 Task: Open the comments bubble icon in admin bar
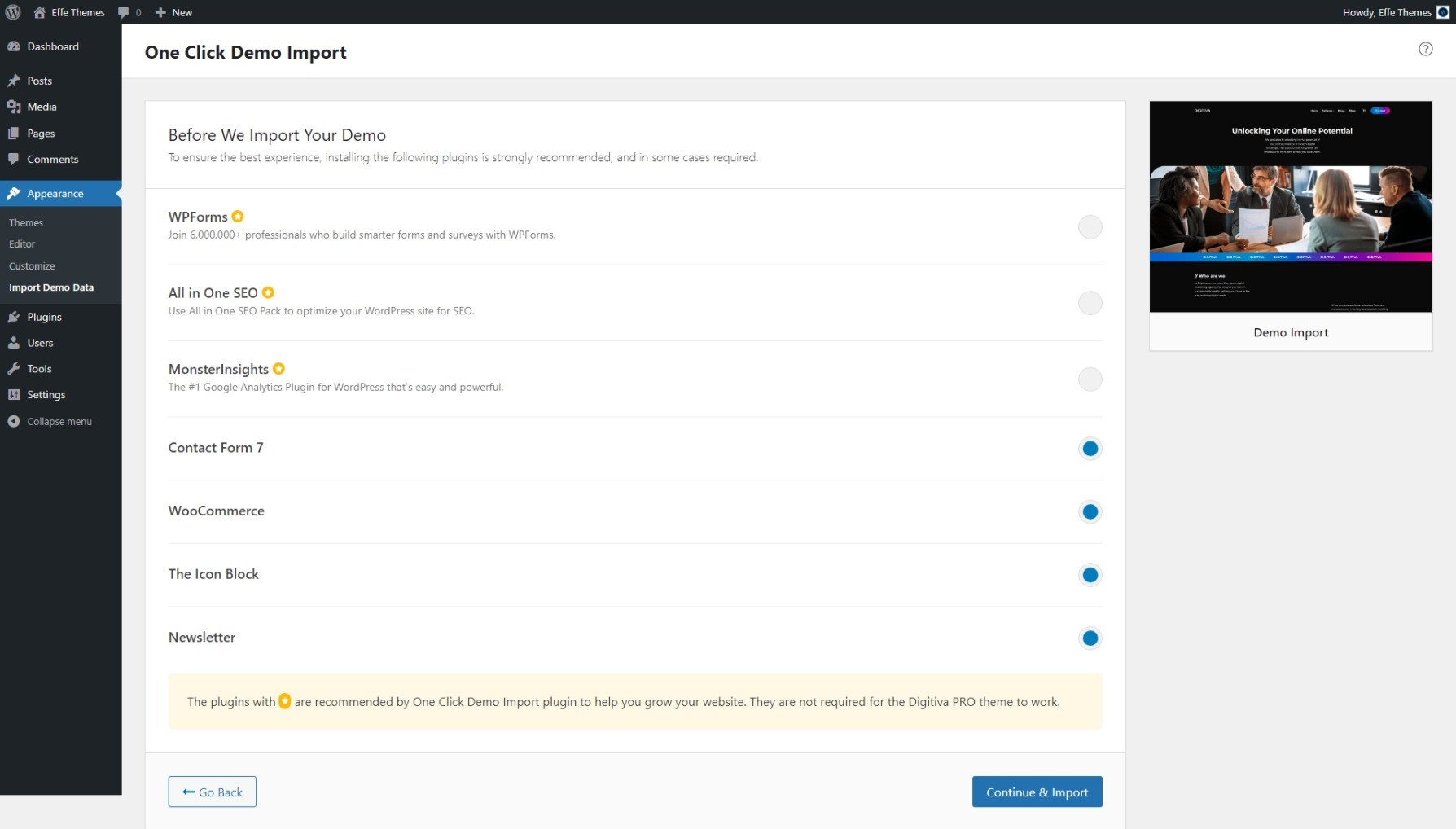pos(123,12)
